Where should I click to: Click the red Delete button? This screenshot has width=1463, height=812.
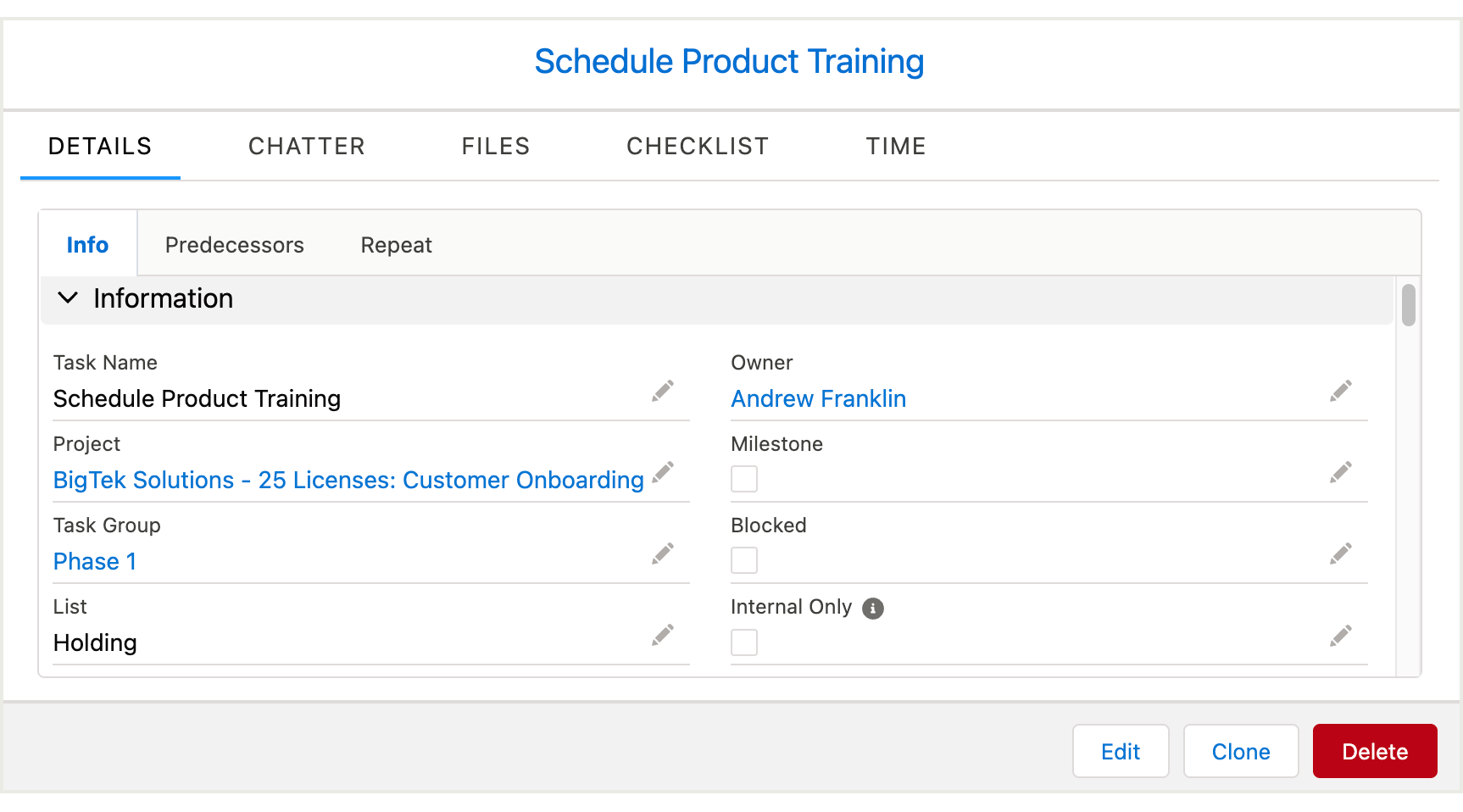tap(1375, 751)
